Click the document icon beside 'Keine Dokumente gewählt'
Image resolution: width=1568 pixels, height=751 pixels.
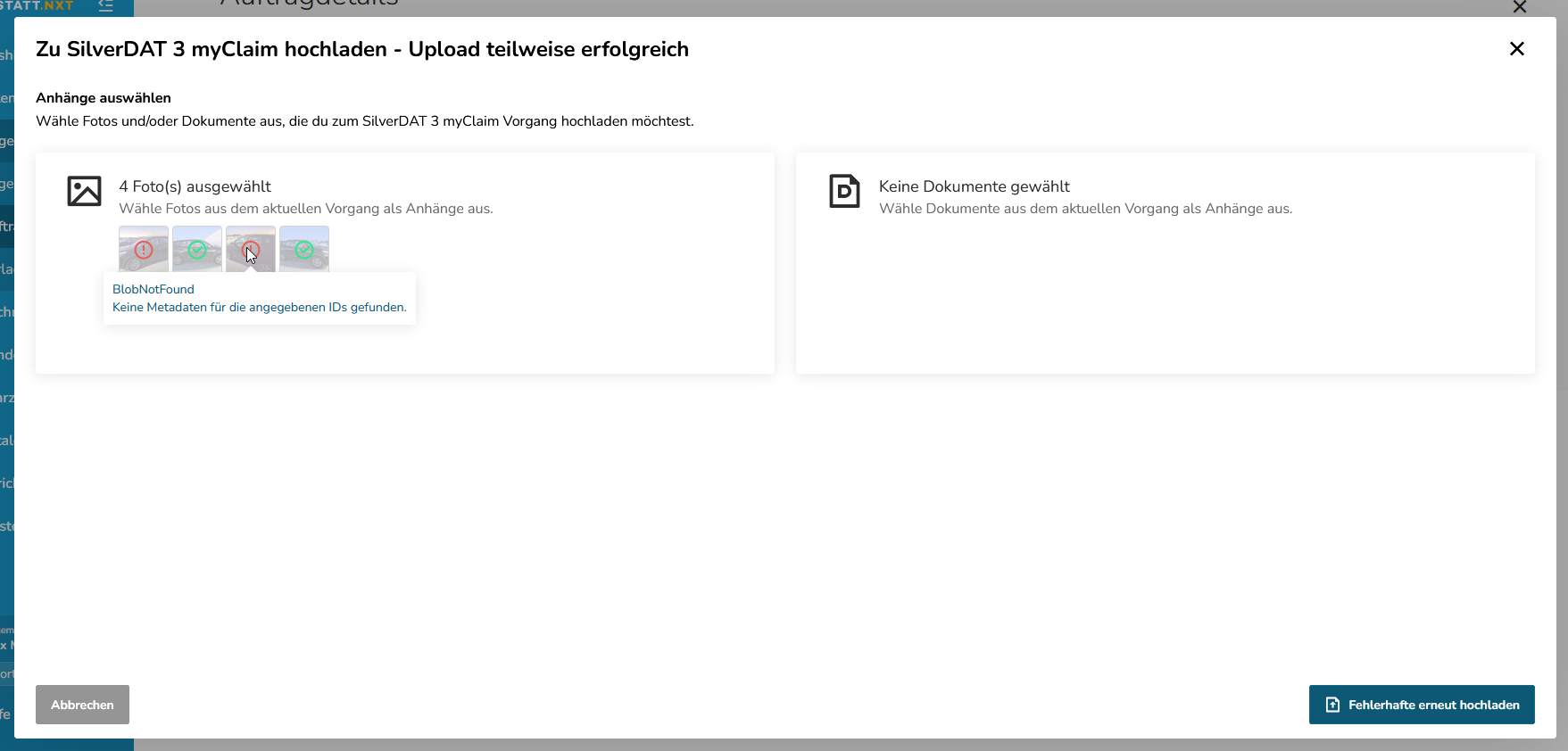click(844, 191)
